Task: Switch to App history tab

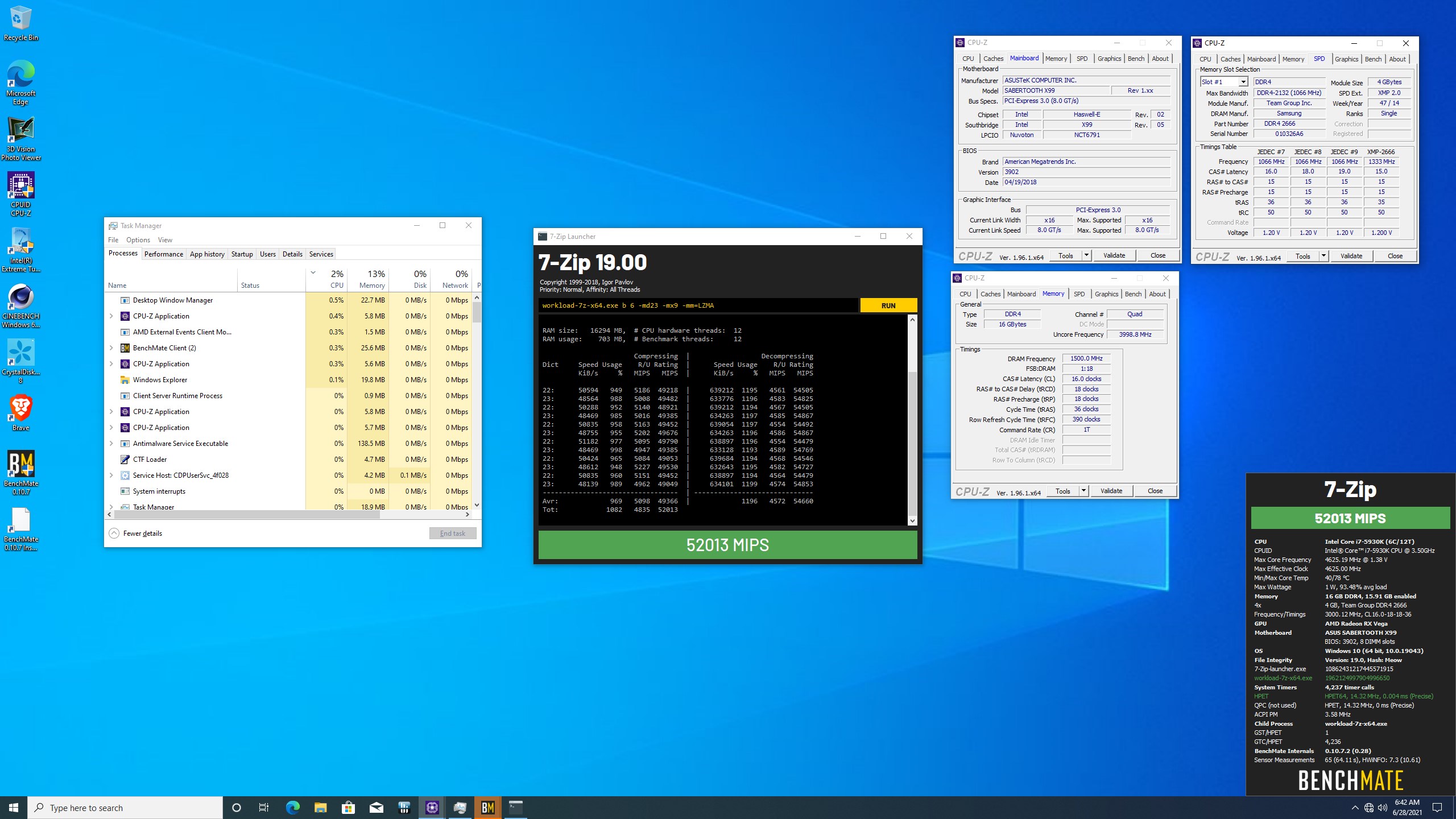Action: tap(207, 254)
